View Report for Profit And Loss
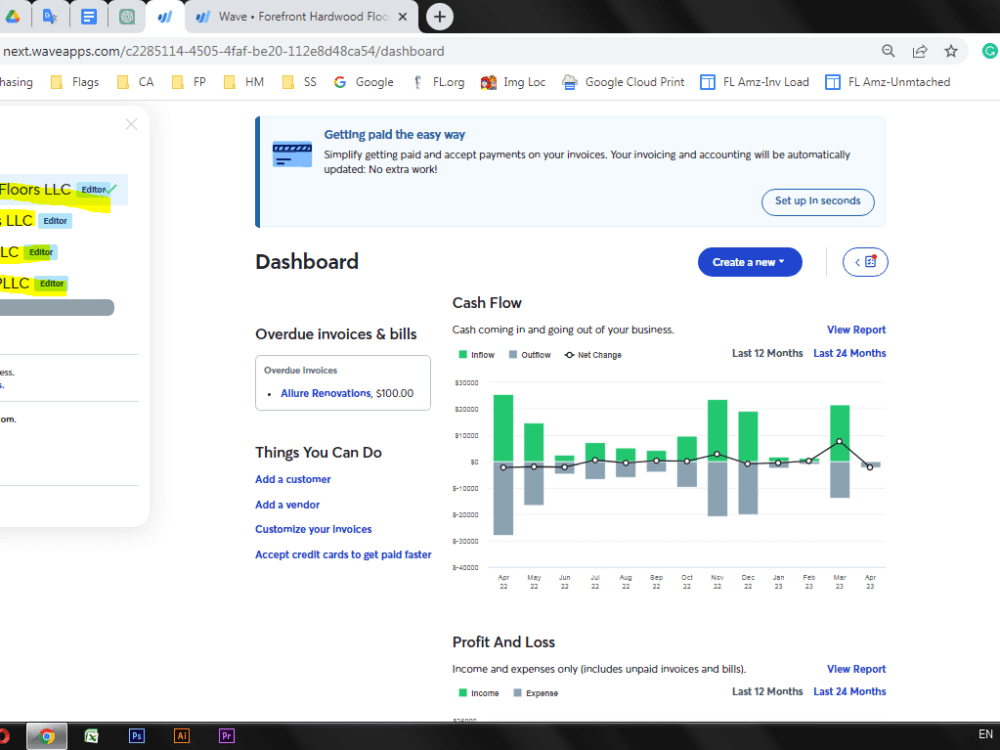 pyautogui.click(x=856, y=669)
